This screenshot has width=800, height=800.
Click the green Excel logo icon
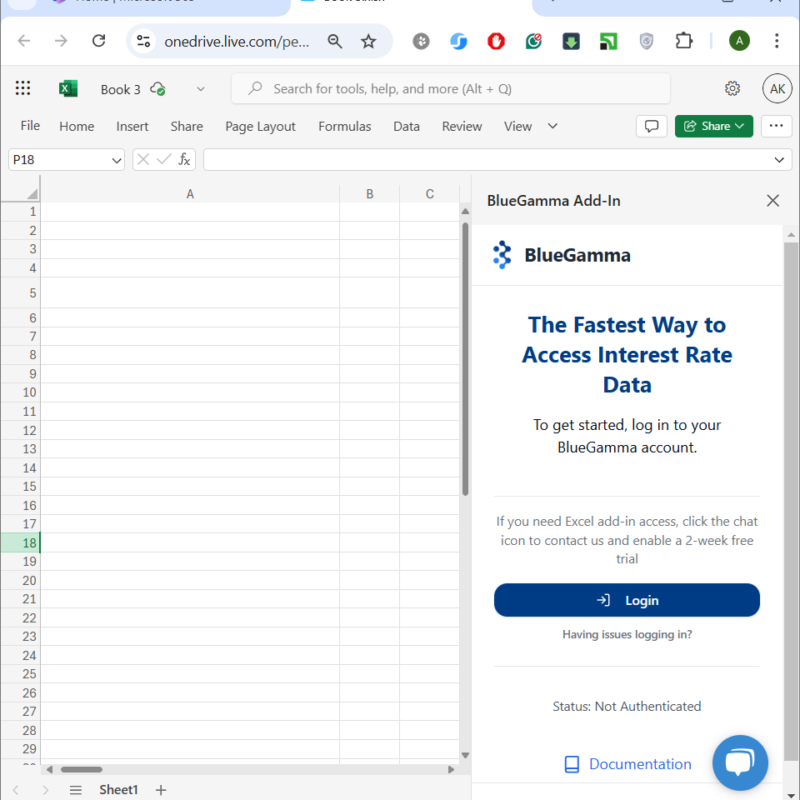(x=68, y=89)
